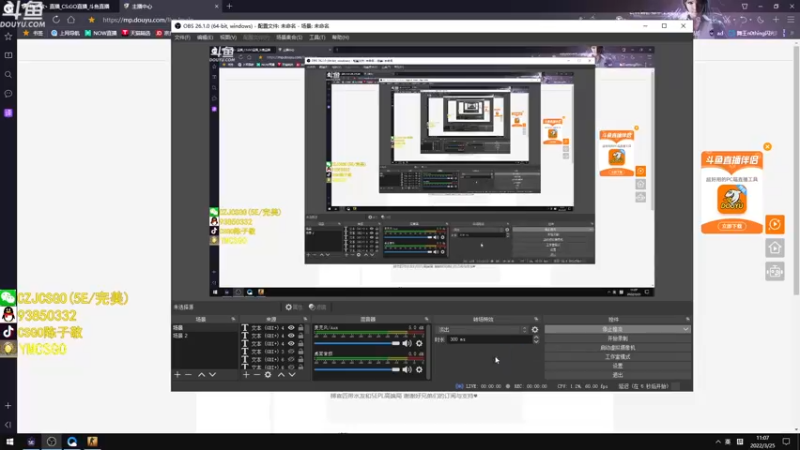Screen dimensions: 800x450
Task: Click browser screenshot scissors icon
Action: pos(728,19)
